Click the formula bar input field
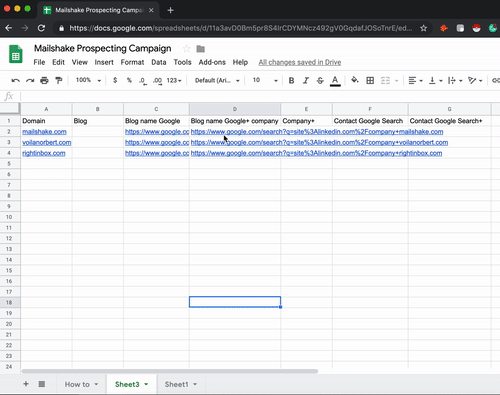Screen dimensions: 500x395 pos(260,97)
